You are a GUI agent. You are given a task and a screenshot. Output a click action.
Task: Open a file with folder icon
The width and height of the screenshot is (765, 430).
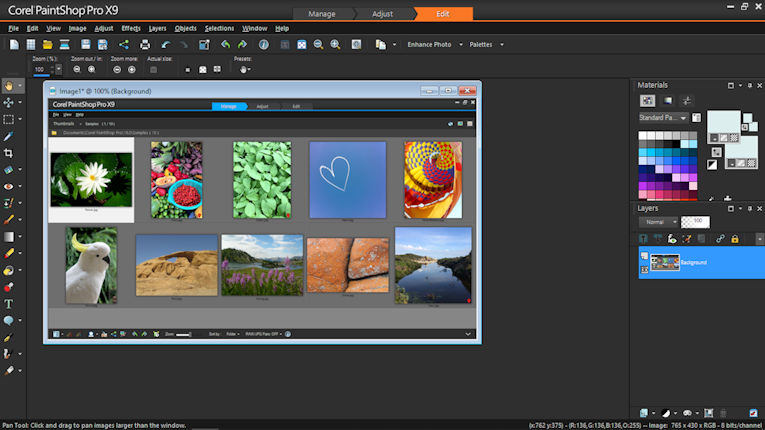[x=47, y=44]
